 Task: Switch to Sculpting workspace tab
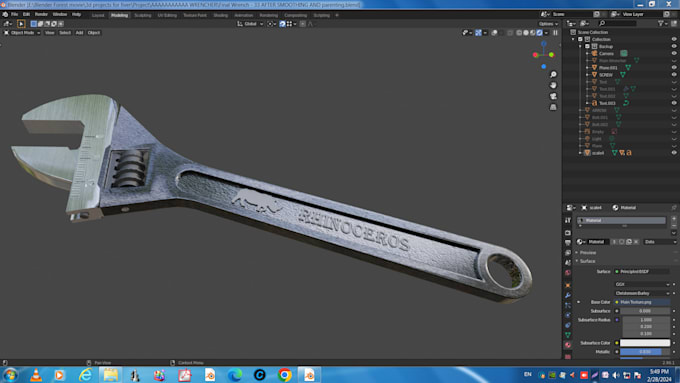(x=142, y=15)
